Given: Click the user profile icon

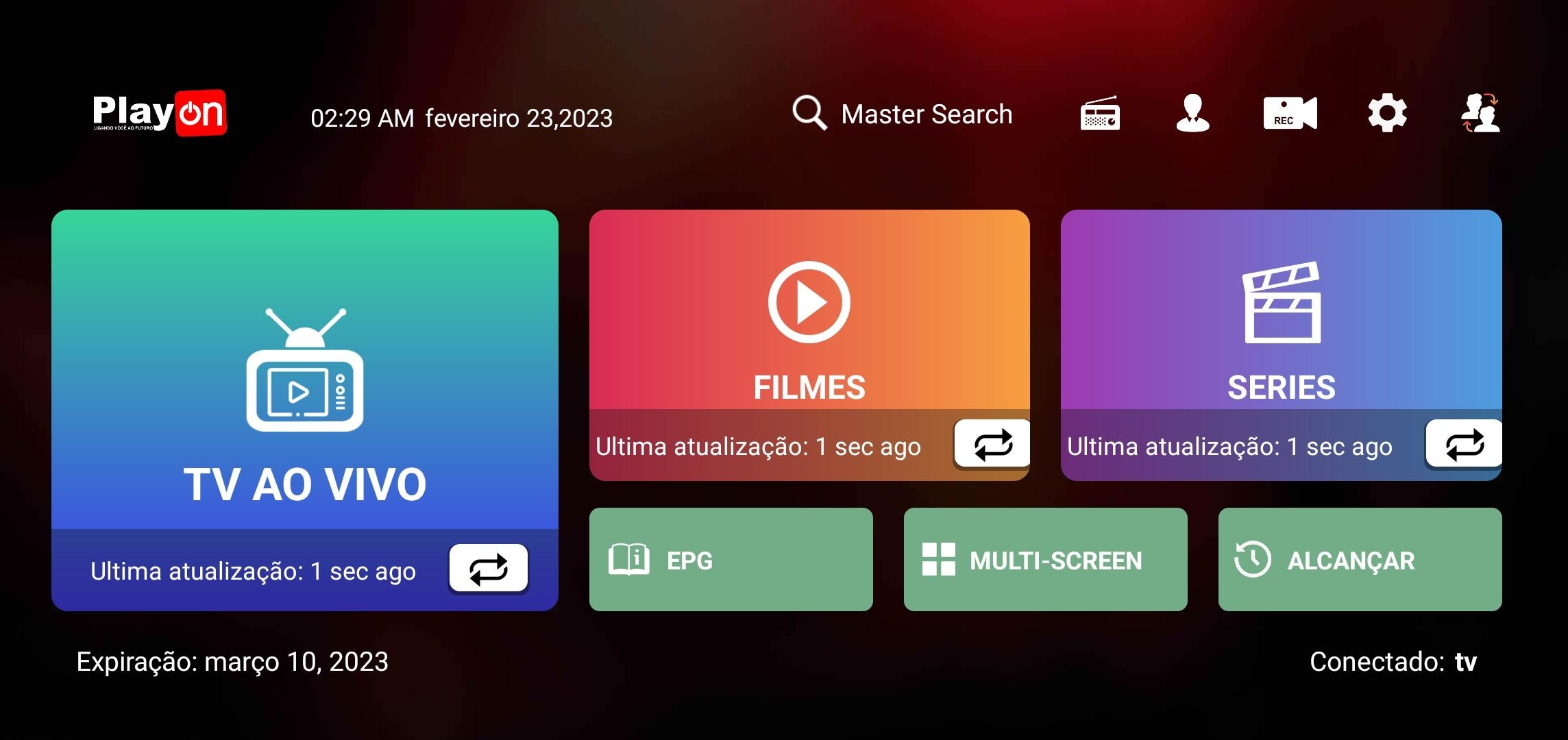Looking at the screenshot, I should tap(1192, 114).
